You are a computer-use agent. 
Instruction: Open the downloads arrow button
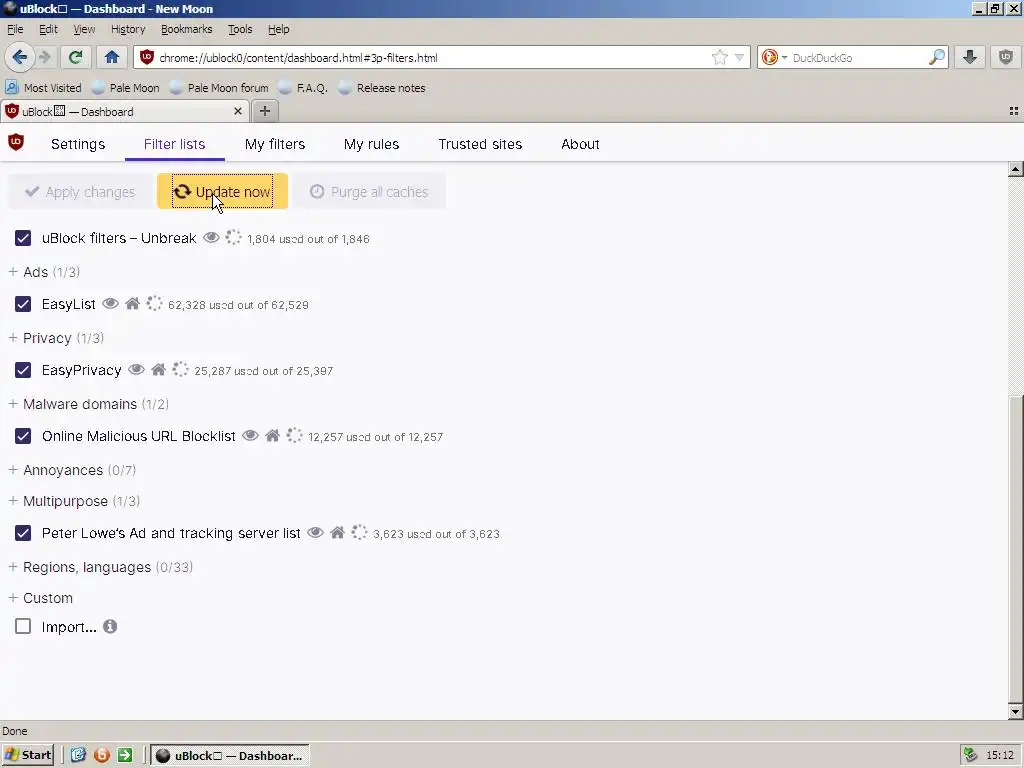click(970, 57)
